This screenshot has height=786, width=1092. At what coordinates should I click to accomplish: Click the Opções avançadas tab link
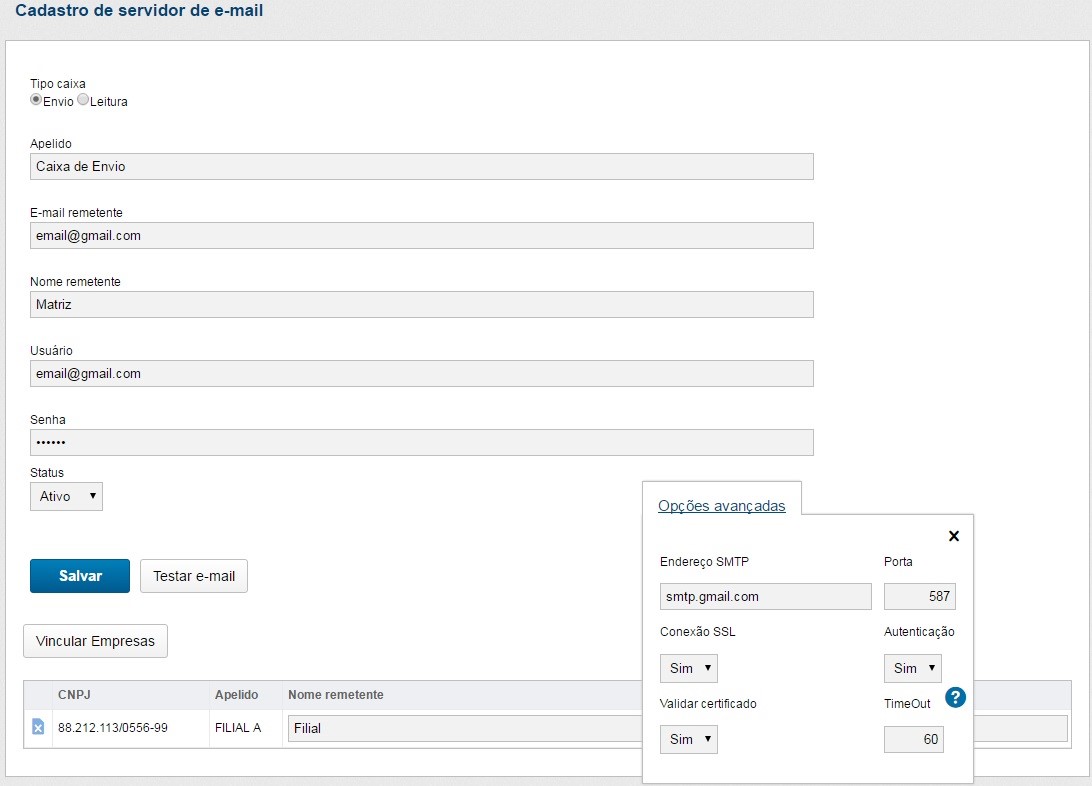[x=721, y=506]
